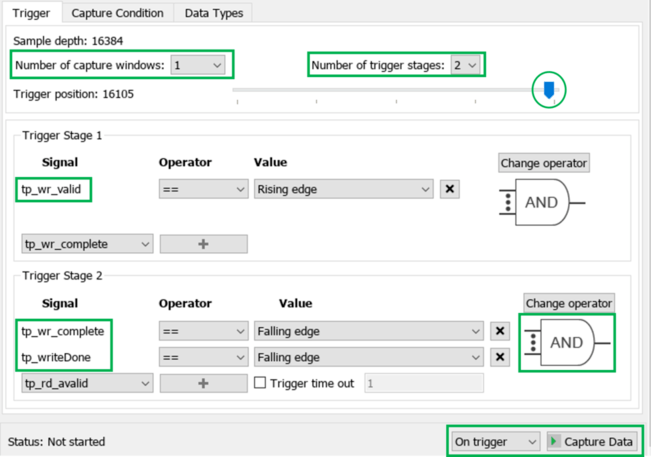Expand the On trigger mode dropdown
Viewport: 651px width, 457px height.
point(495,441)
